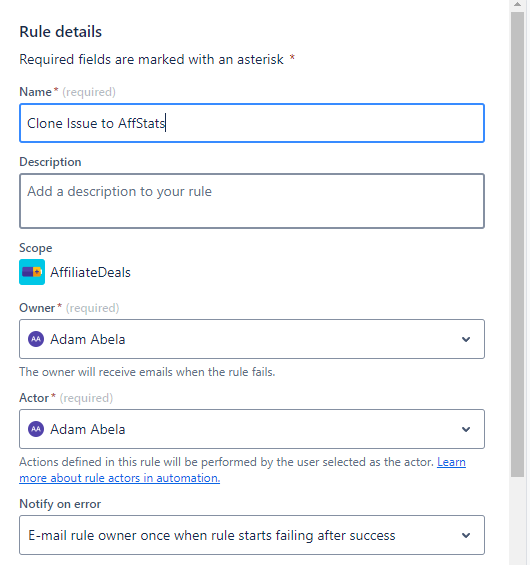Click the Actor avatar icon for Adam Abela
Viewport: 530px width, 565px height.
coord(36,429)
